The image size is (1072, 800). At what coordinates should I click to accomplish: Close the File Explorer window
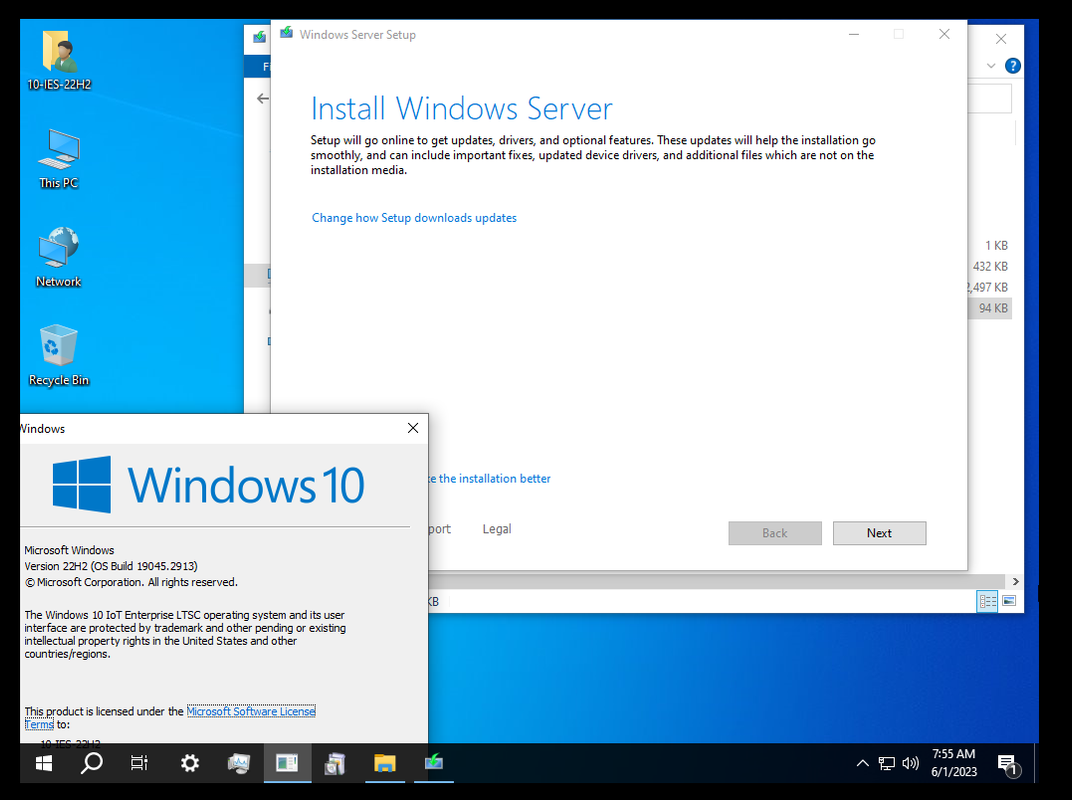[1001, 39]
